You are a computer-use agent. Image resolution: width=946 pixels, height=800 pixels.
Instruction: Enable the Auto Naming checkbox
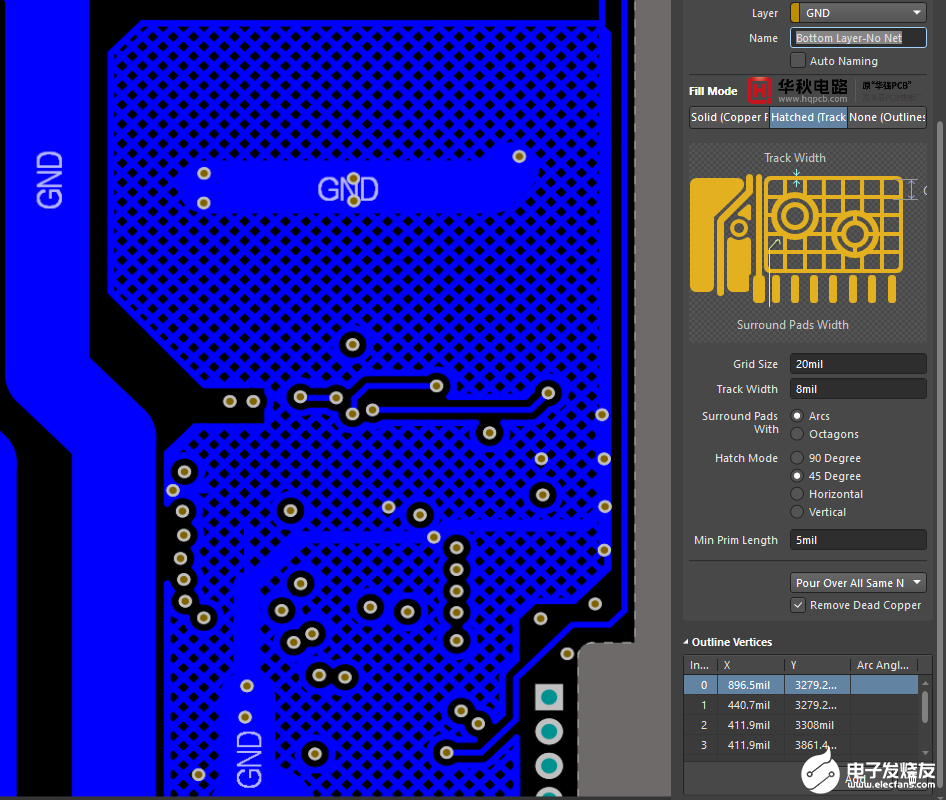[x=798, y=61]
